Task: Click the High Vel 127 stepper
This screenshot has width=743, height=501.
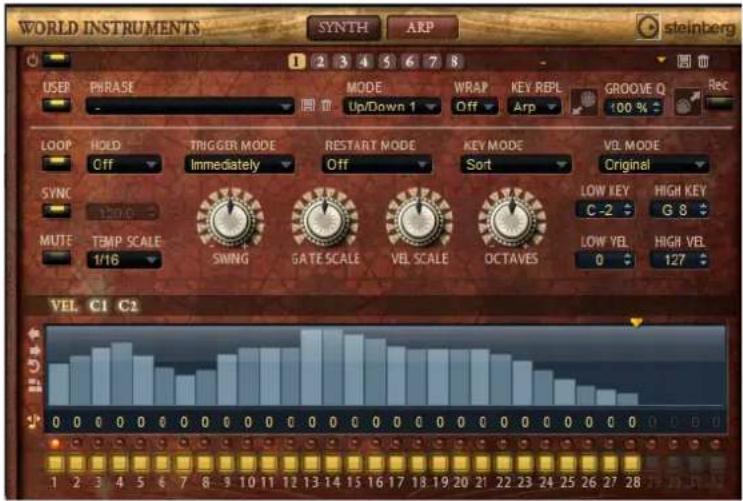Action: (x=680, y=260)
